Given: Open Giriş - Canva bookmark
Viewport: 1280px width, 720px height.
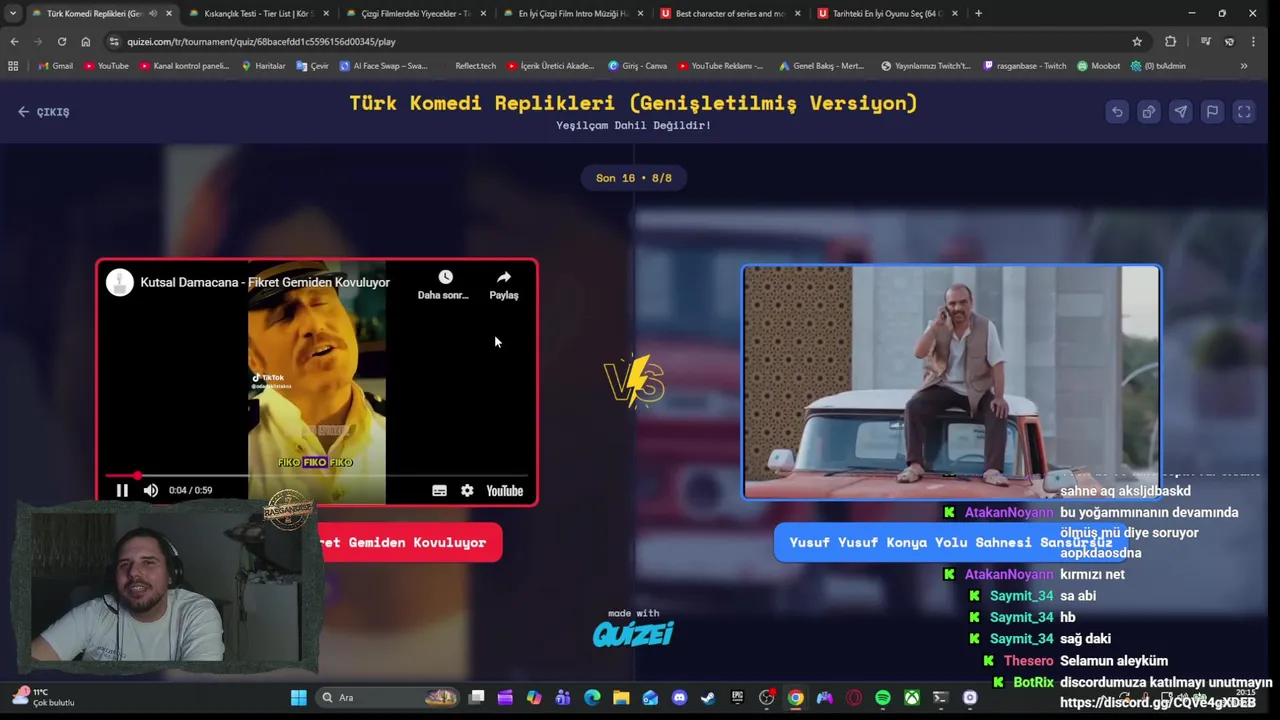Looking at the screenshot, I should 638,66.
